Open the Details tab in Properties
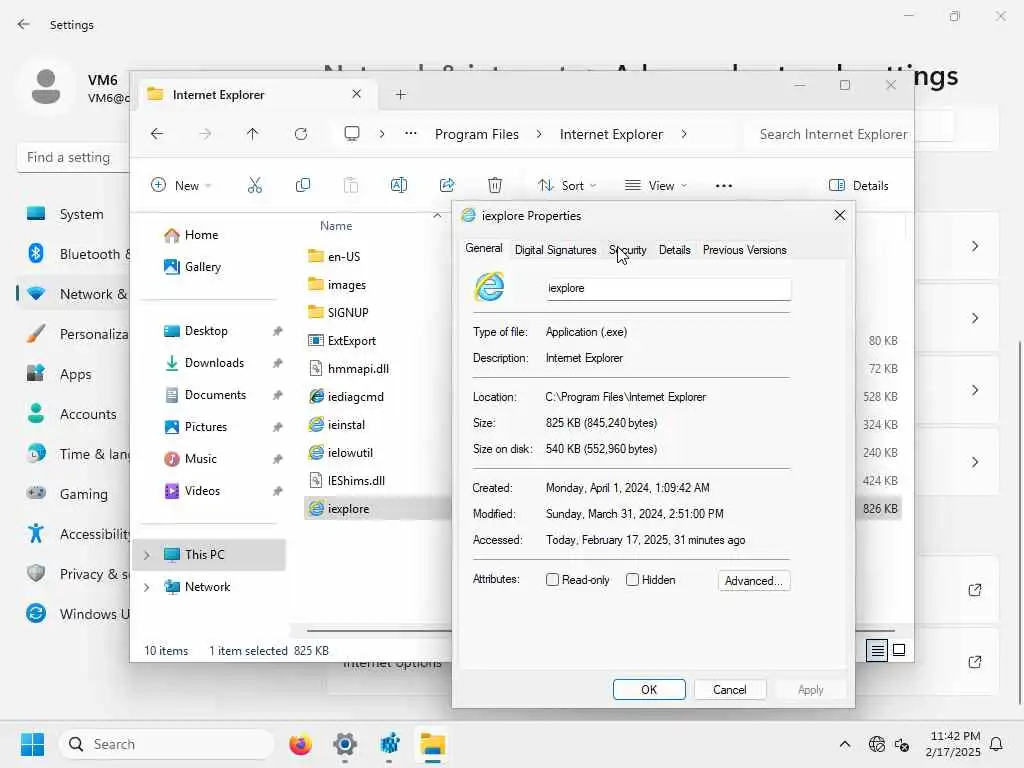The width and height of the screenshot is (1024, 768). pos(674,249)
